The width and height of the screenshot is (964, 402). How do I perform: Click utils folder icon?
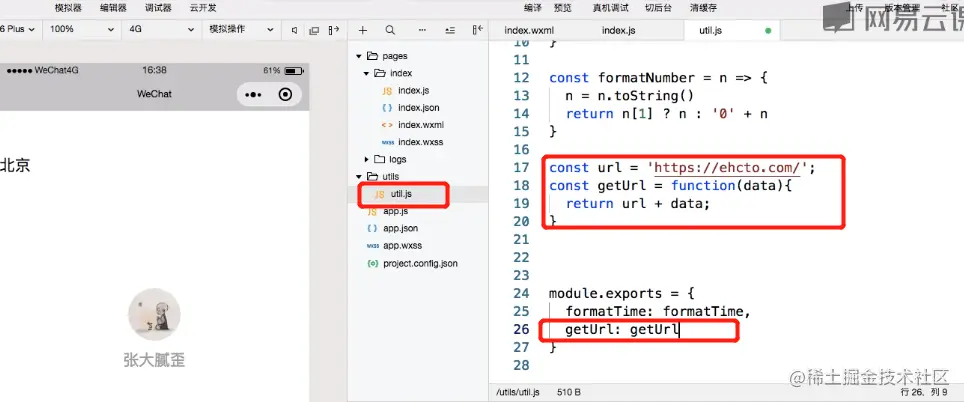(x=371, y=176)
